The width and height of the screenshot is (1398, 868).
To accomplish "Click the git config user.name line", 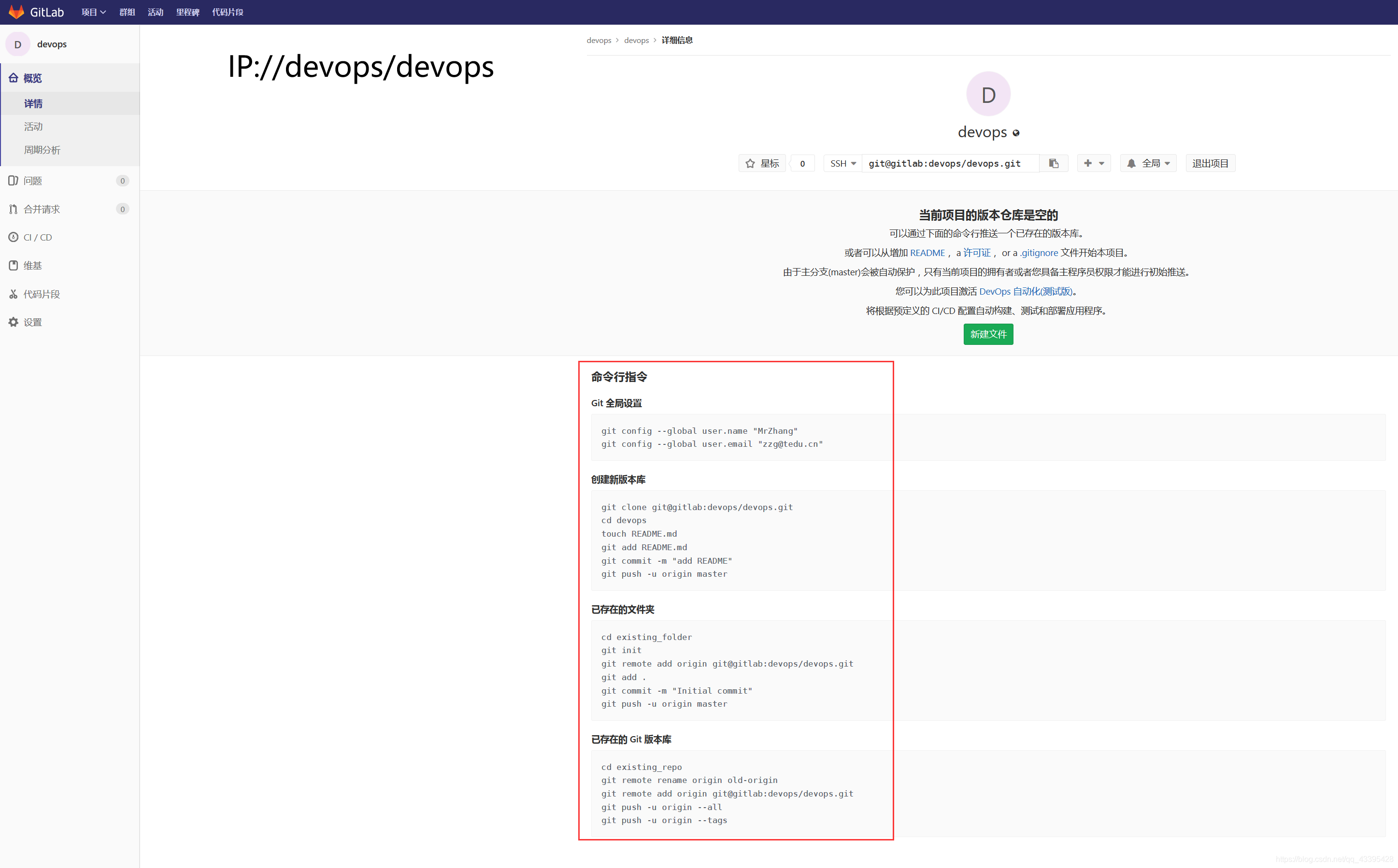I will pyautogui.click(x=699, y=430).
